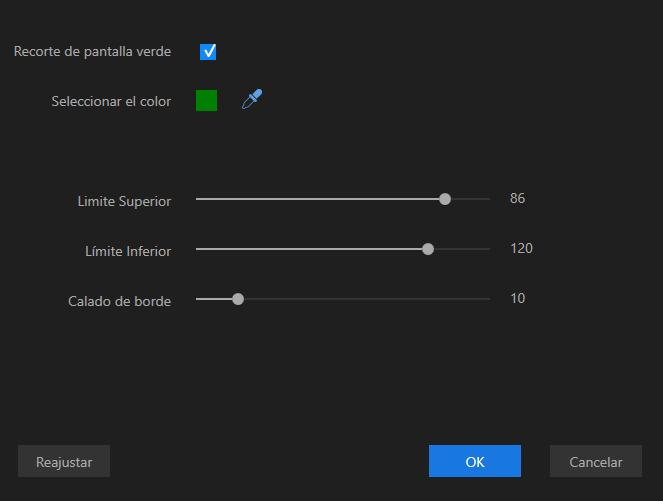Screen dimensions: 663x501
Task: Click the Seleccionar el color label
Action: pos(111,101)
